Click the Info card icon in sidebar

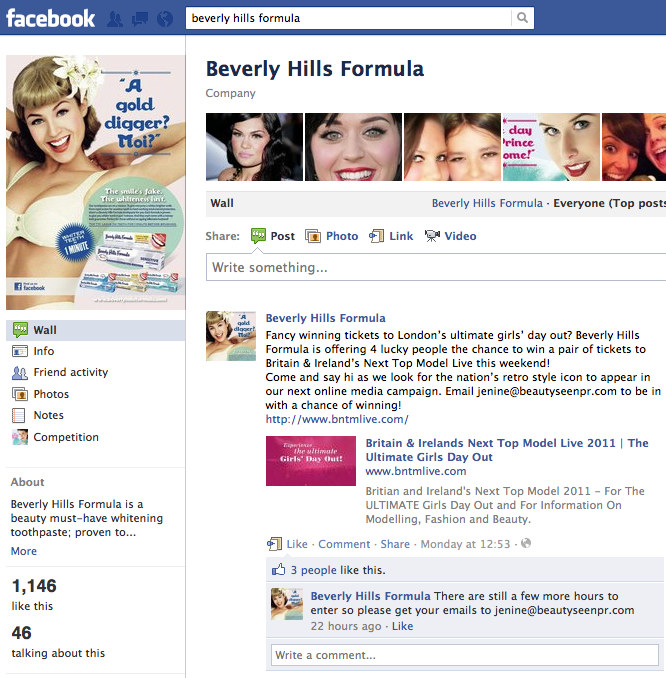coord(20,351)
